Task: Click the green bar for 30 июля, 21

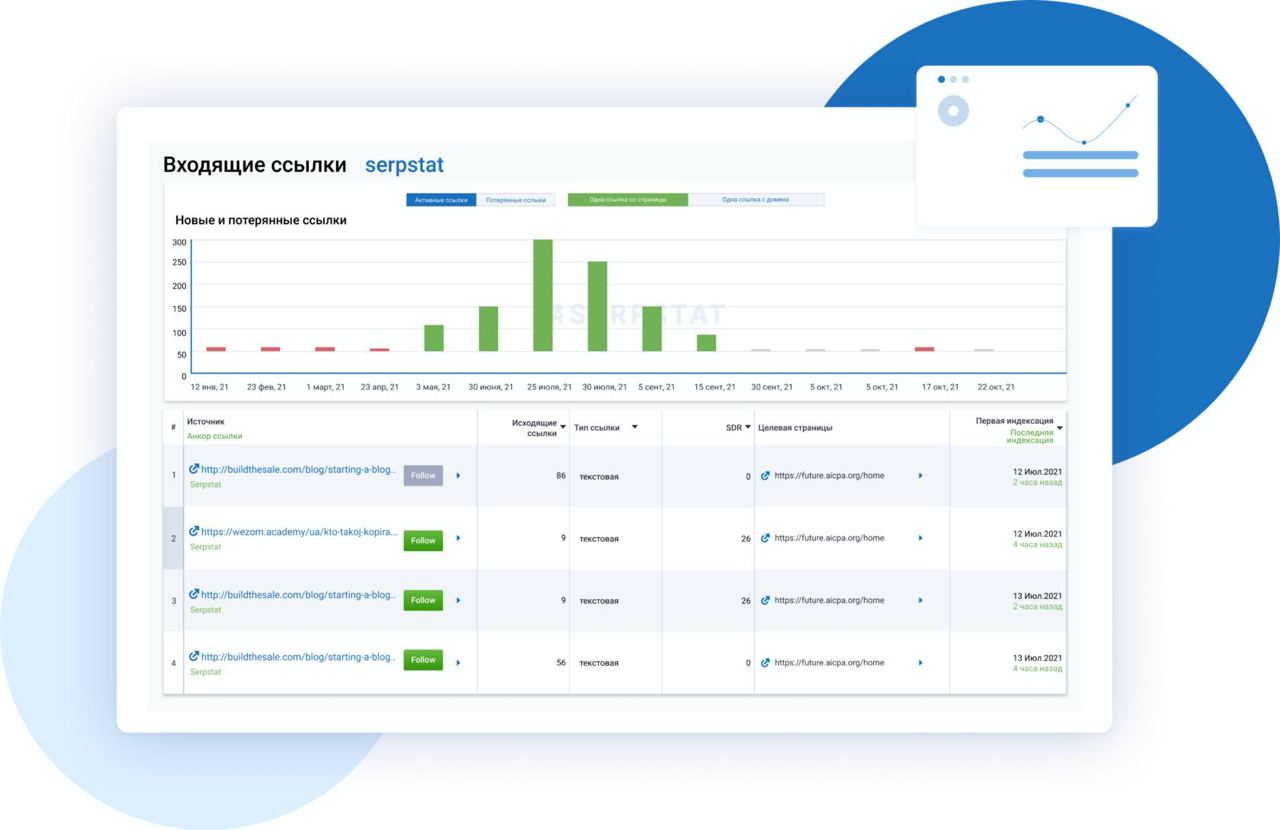Action: [x=597, y=307]
